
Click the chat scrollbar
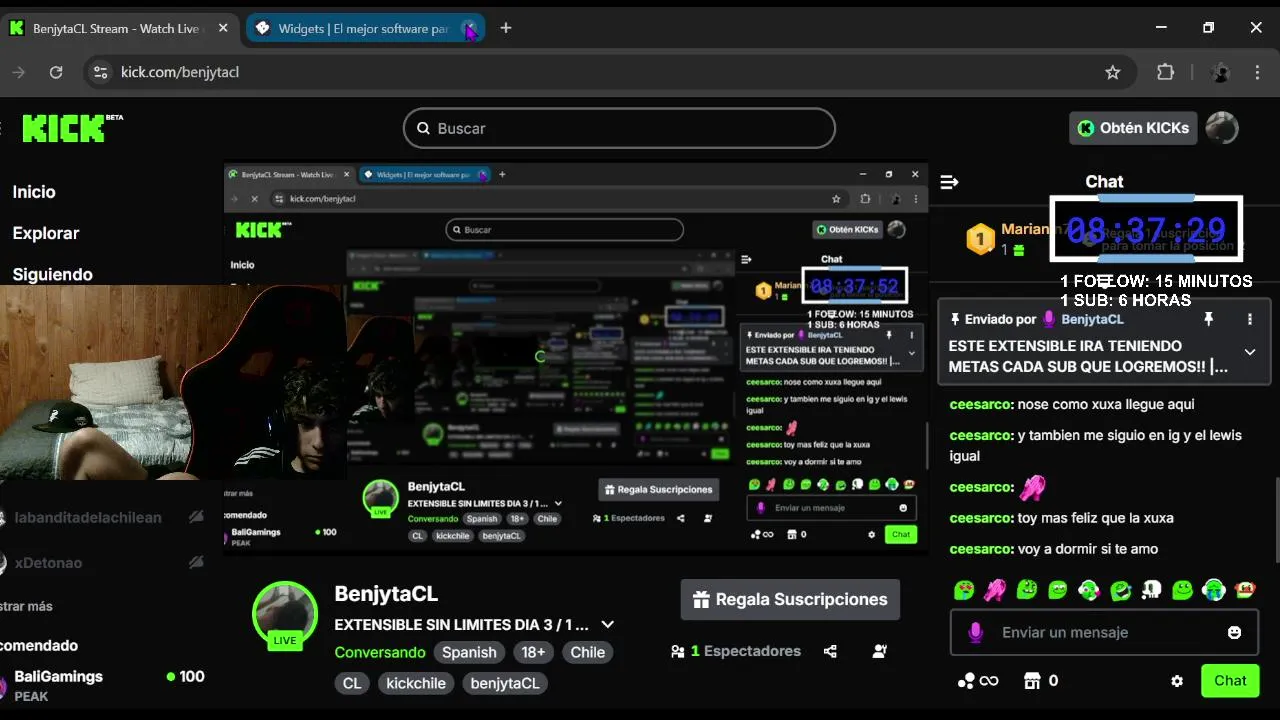tap(1276, 520)
